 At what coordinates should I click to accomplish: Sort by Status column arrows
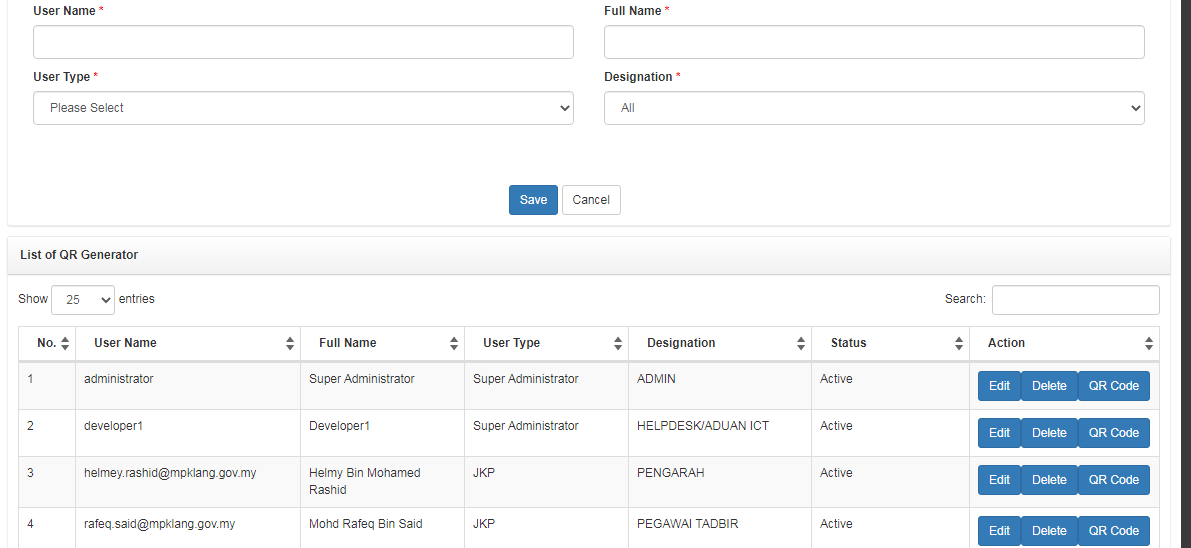(959, 343)
